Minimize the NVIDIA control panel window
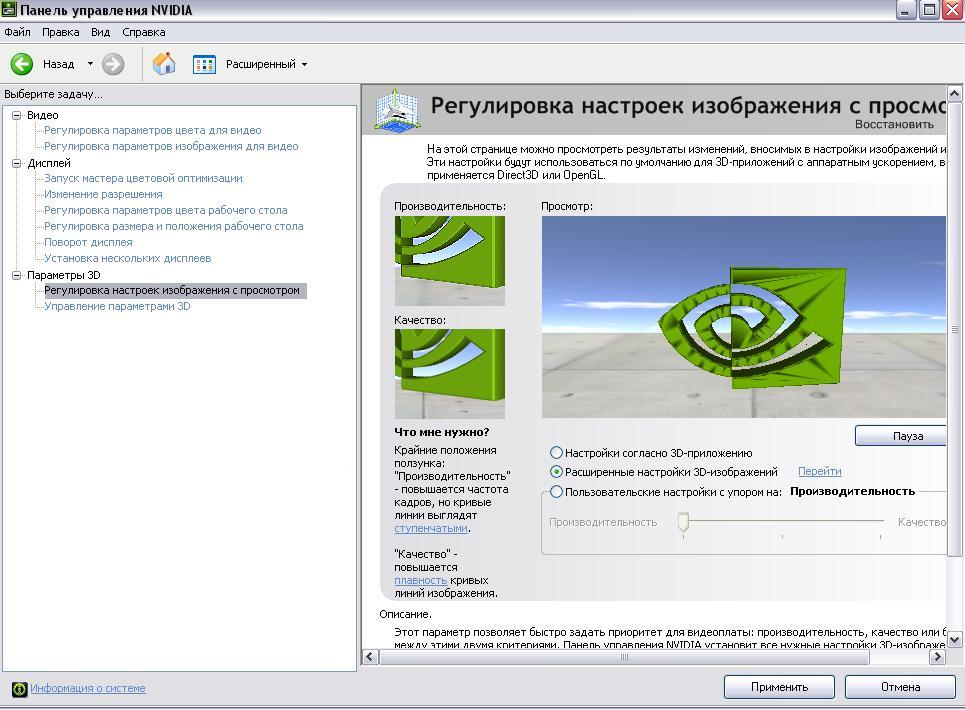 pyautogui.click(x=905, y=10)
